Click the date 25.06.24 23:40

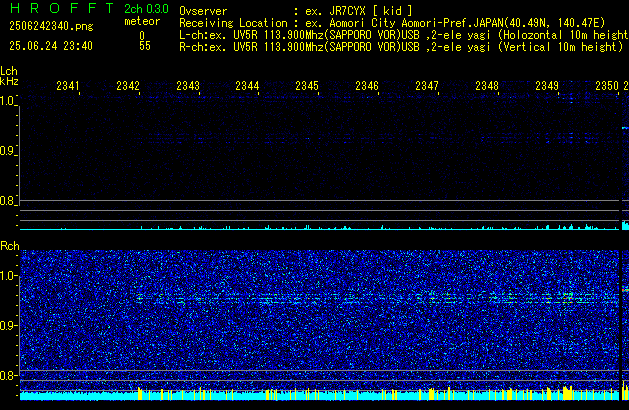click(51, 46)
